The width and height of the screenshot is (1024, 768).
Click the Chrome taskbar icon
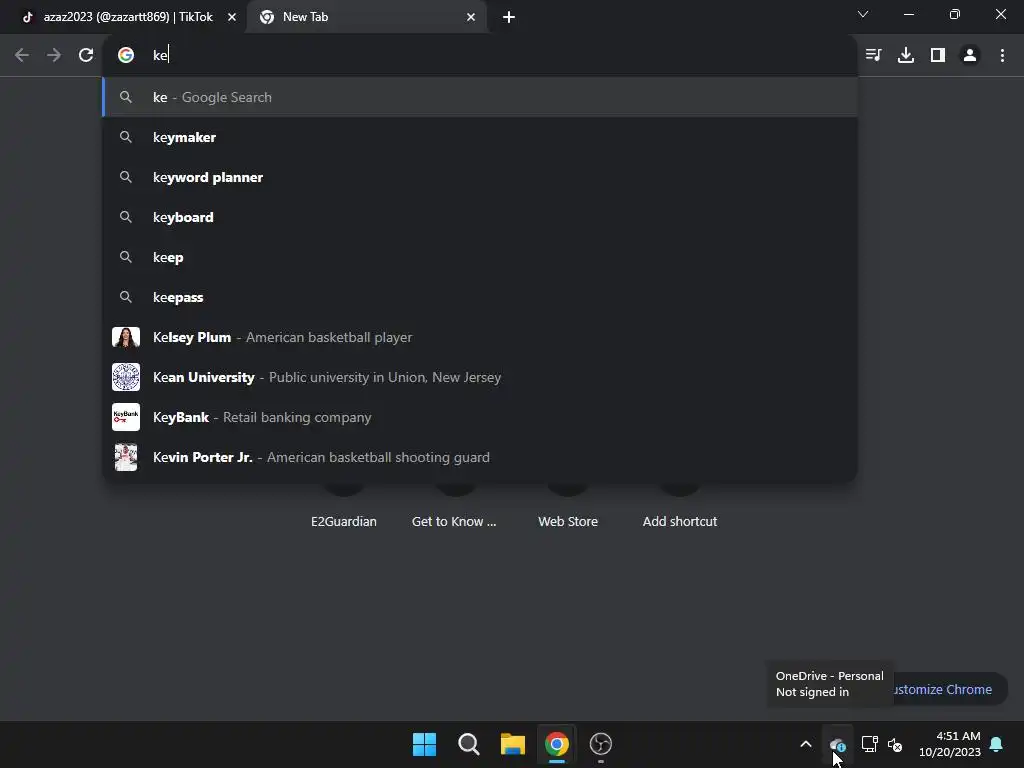tap(556, 744)
